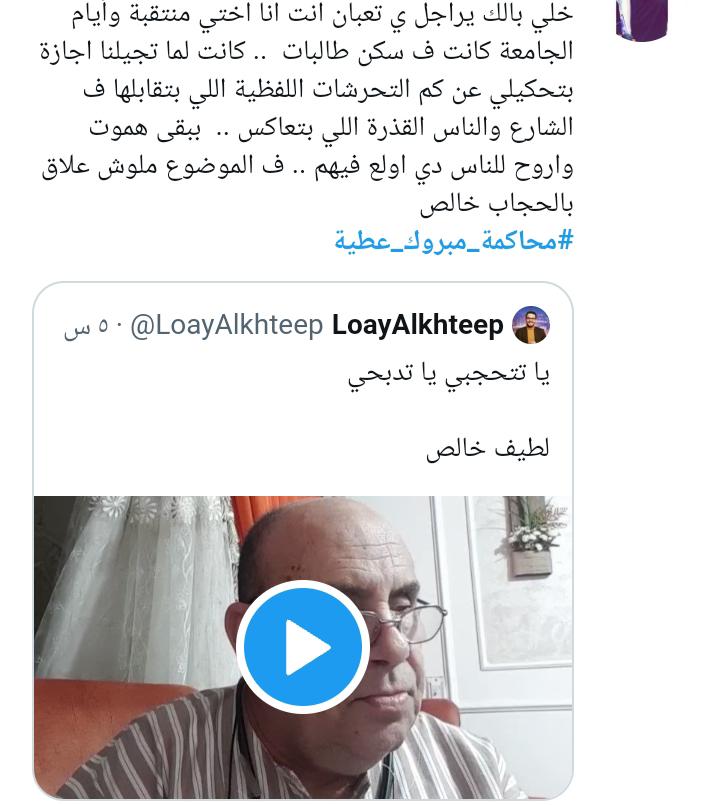Click the first tweet line starting خلي بالك
Image resolution: width=720 pixels, height=805 pixels.
pos(322,14)
